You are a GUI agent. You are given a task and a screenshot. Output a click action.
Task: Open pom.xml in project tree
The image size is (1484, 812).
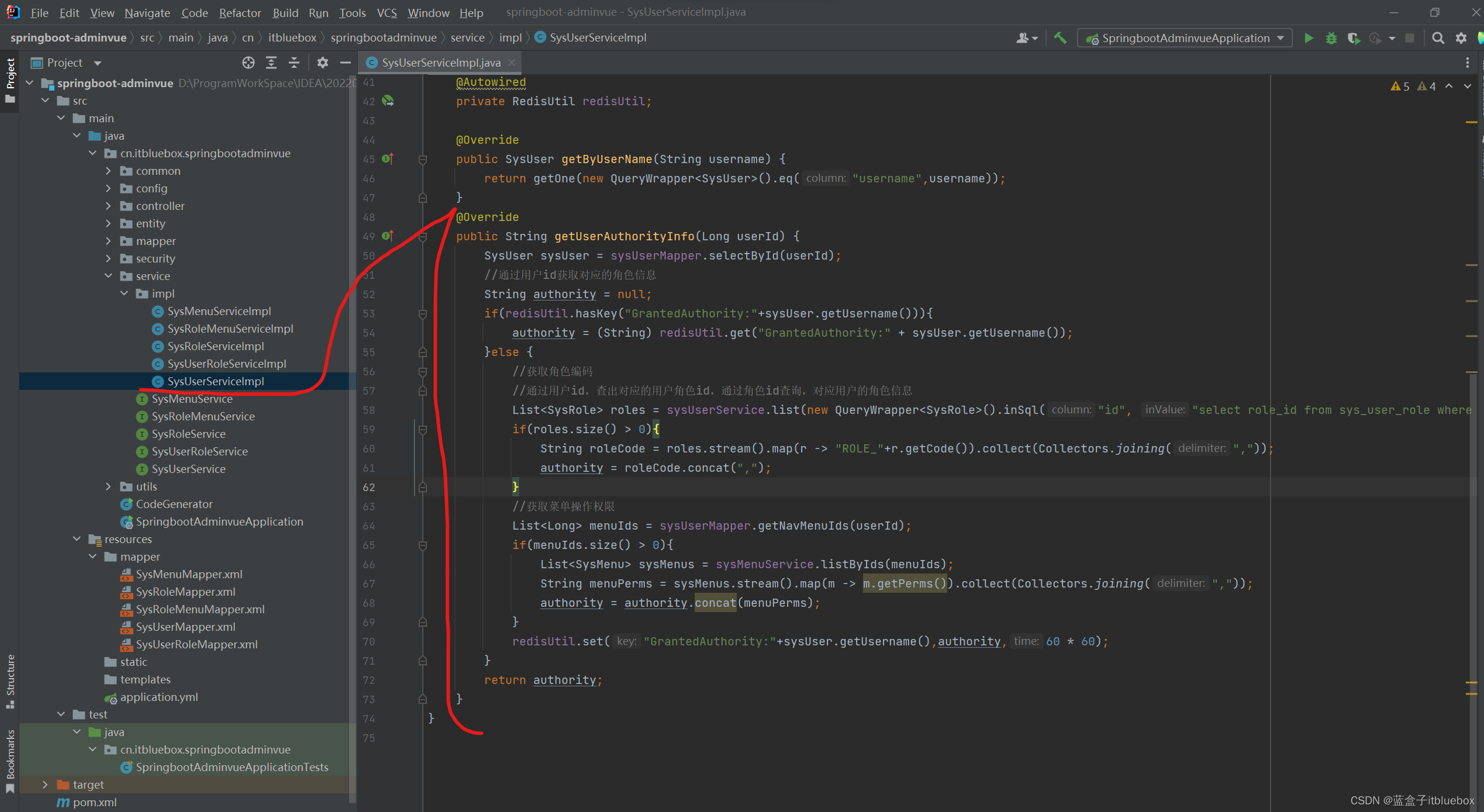[x=95, y=802]
